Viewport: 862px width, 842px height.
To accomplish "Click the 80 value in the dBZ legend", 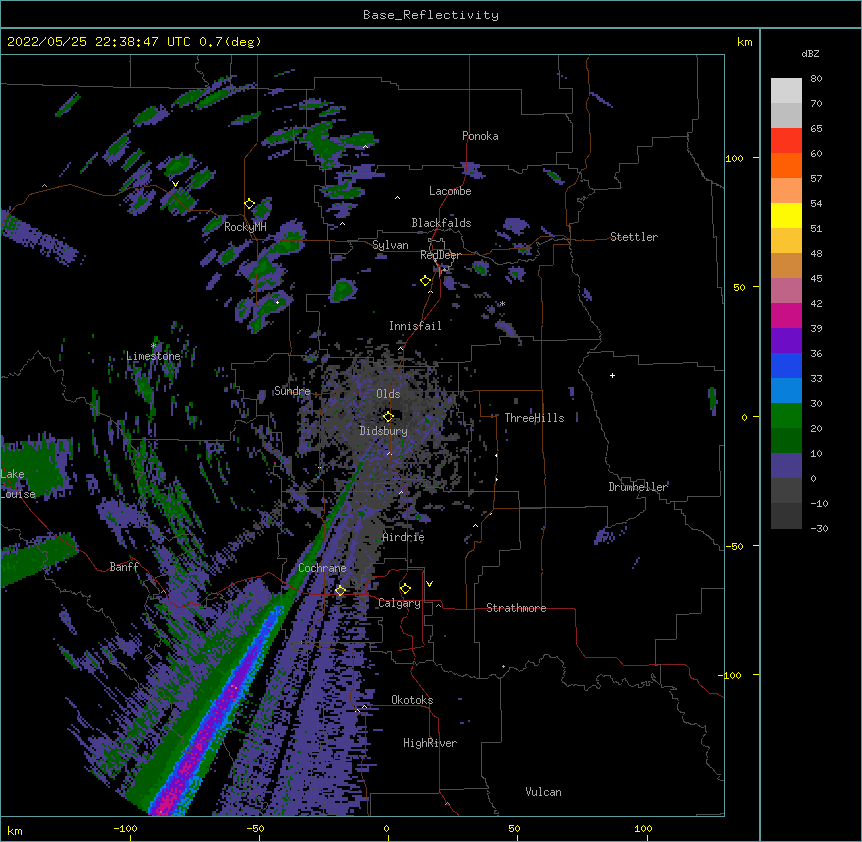I will tap(816, 79).
